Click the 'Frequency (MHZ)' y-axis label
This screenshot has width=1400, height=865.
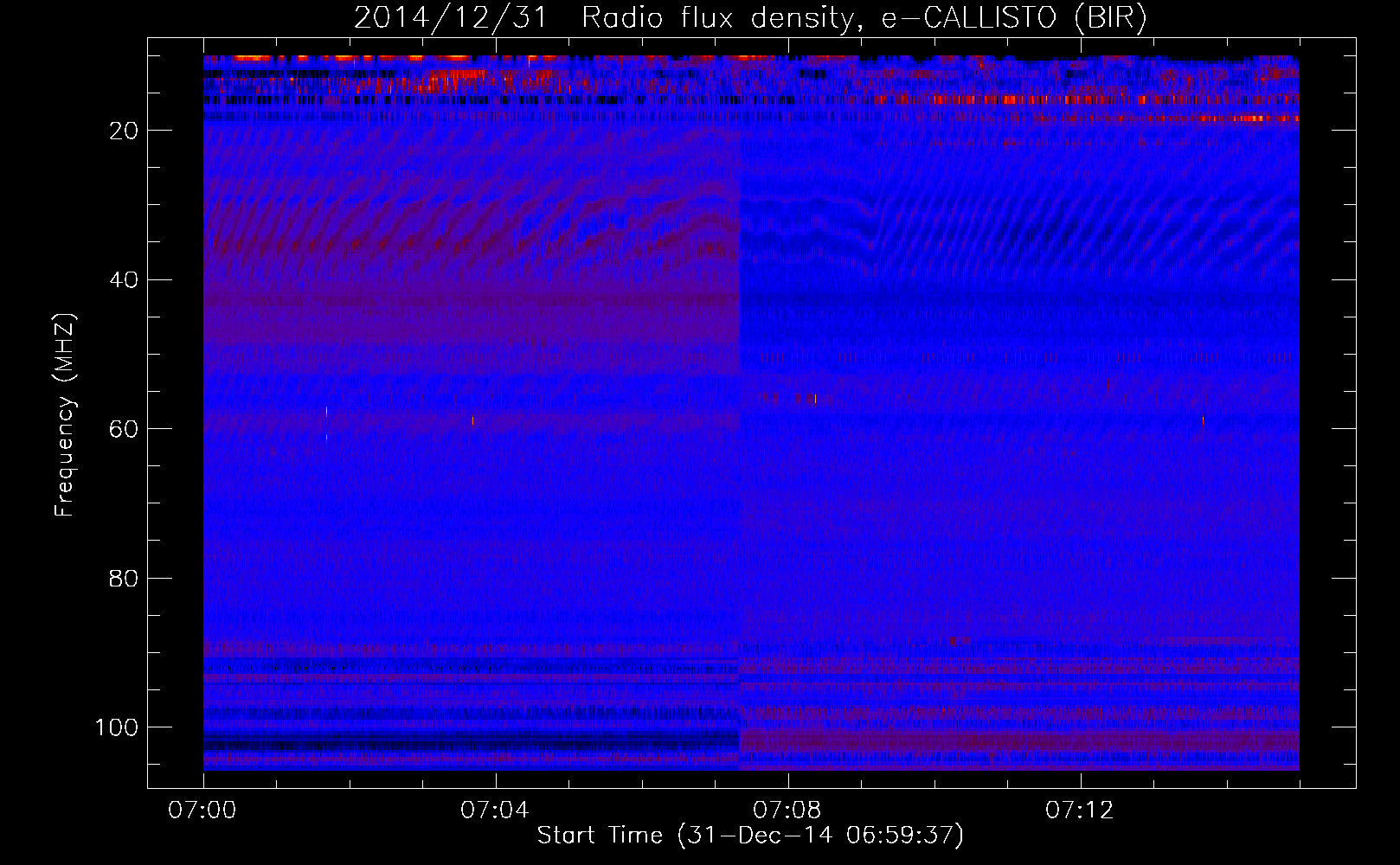pyautogui.click(x=65, y=414)
